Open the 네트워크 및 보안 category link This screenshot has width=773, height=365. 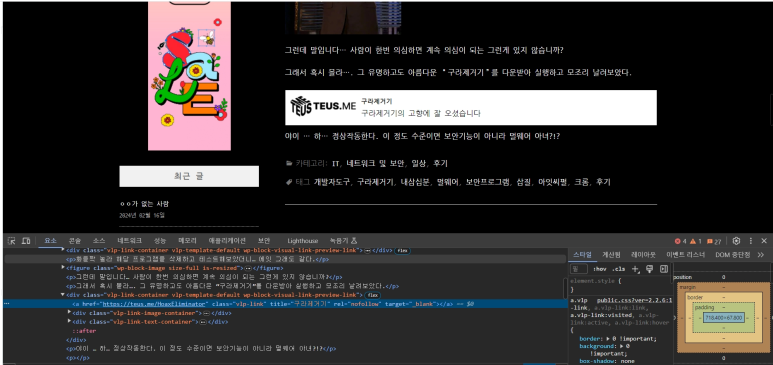376,163
